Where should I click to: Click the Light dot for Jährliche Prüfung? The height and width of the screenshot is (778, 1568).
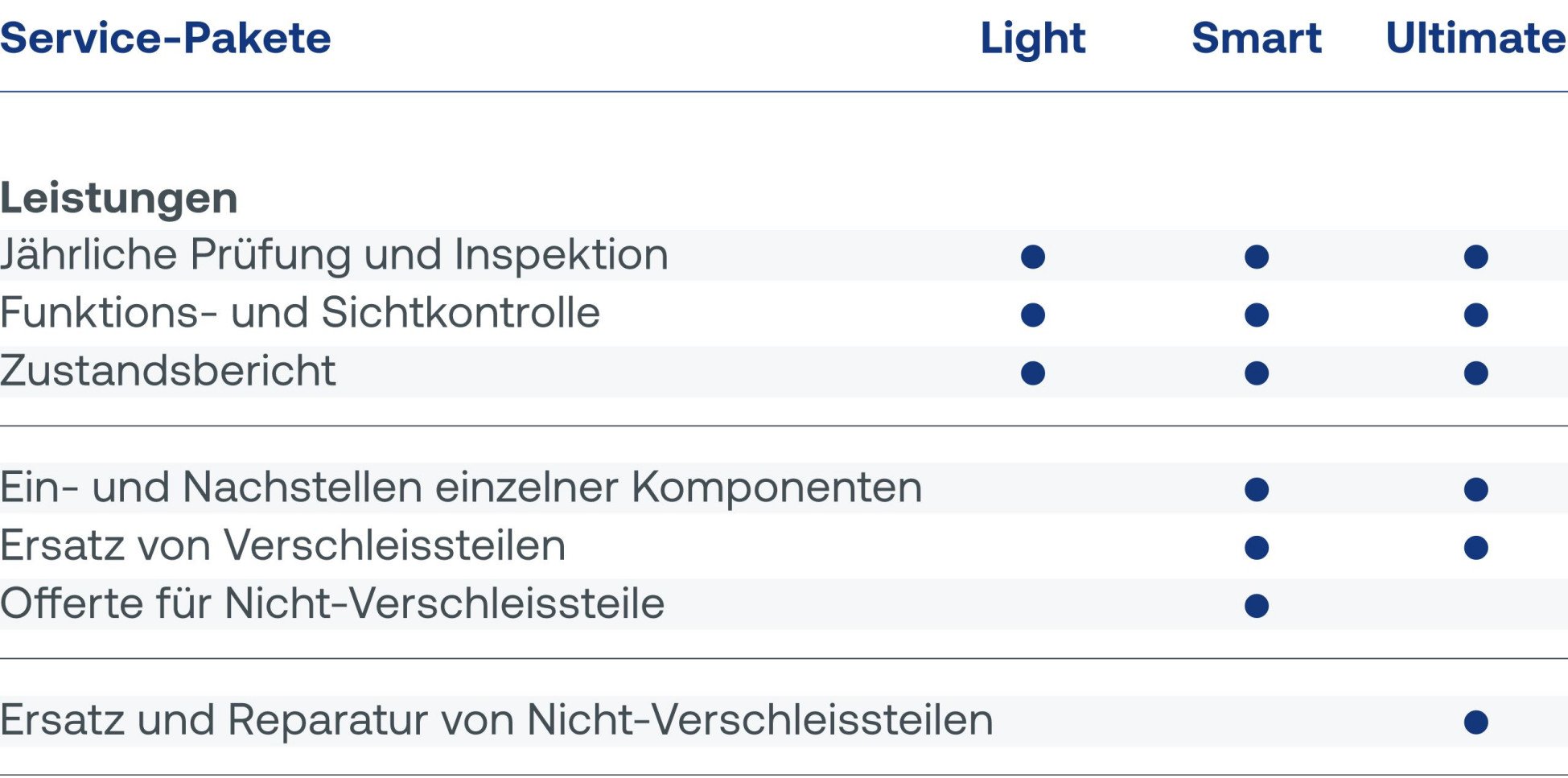click(x=1033, y=257)
